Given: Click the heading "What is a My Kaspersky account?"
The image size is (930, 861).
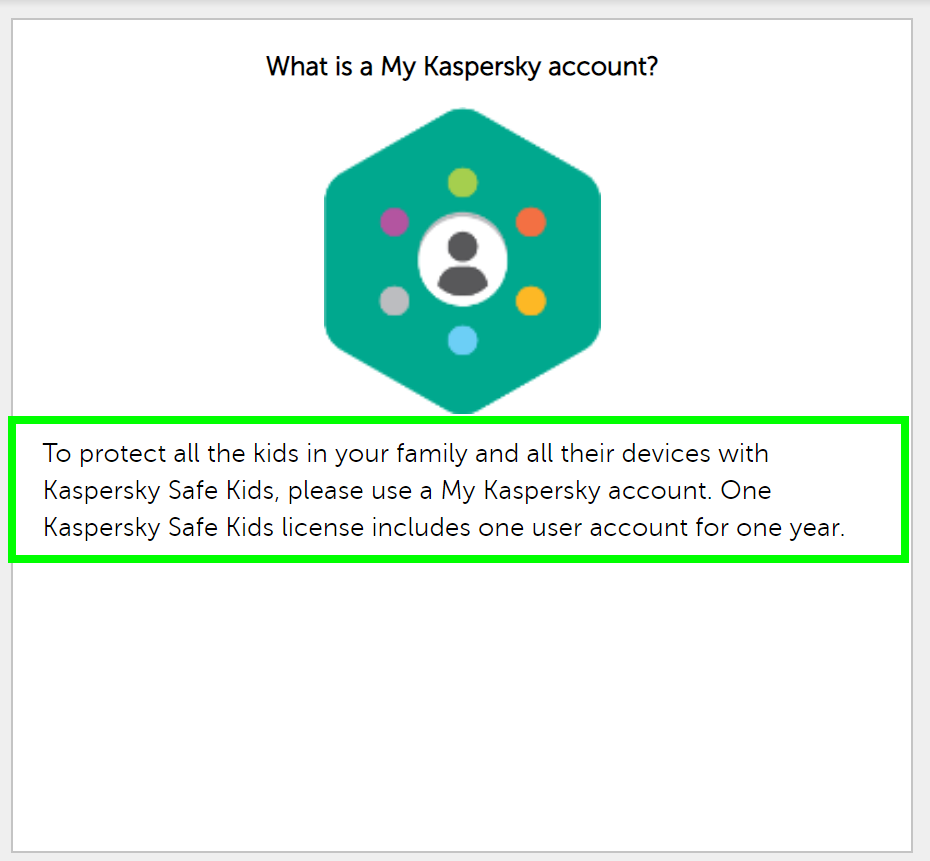Looking at the screenshot, I should click(462, 68).
